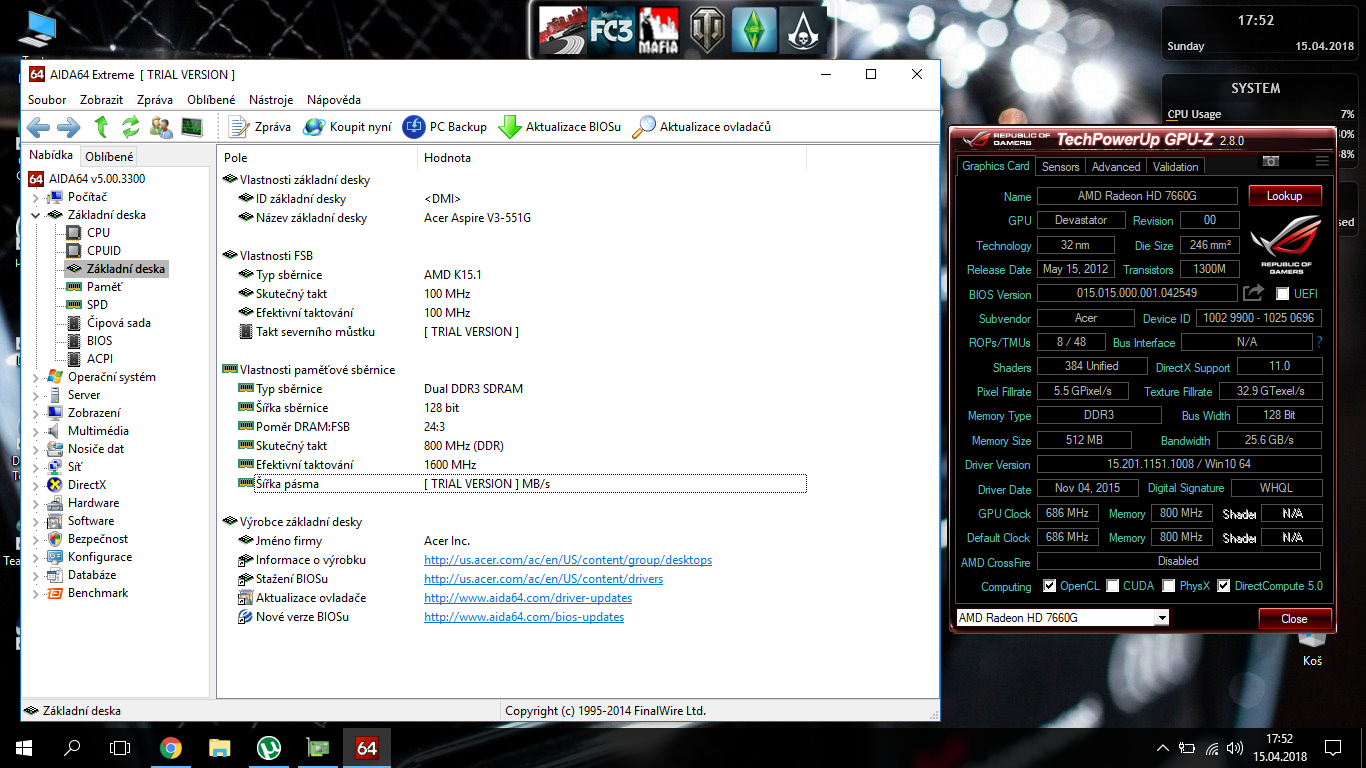Open the Zobrazit menu

coord(101,100)
